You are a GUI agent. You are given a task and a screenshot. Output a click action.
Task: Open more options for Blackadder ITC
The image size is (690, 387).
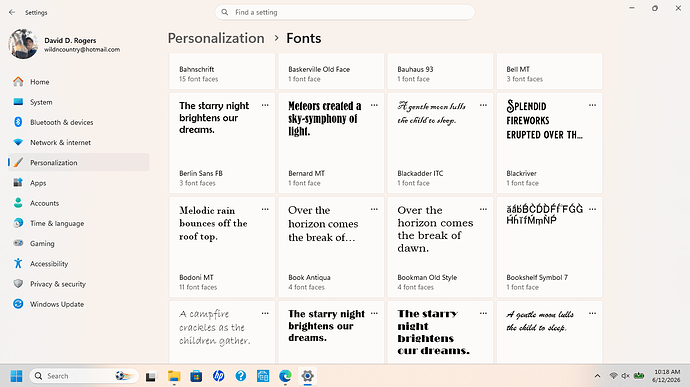point(483,105)
